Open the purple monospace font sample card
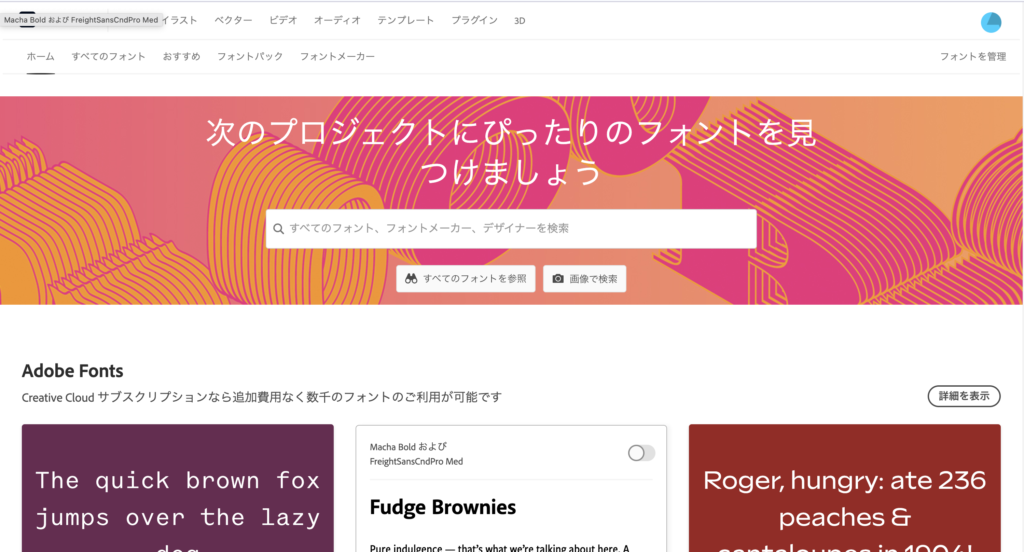The image size is (1024, 552). 178,488
